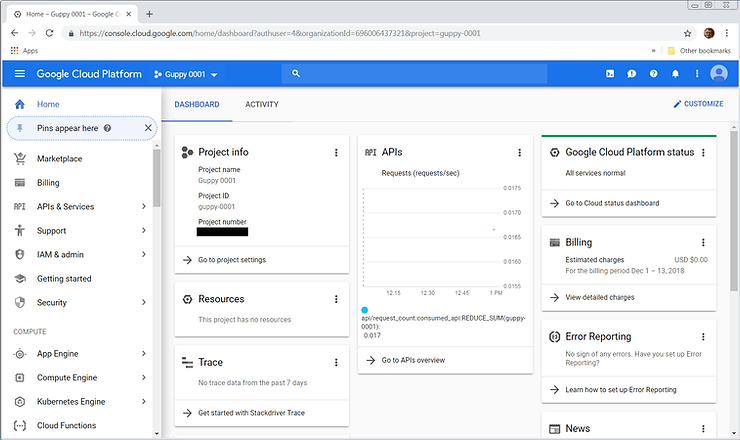Open Project info card options menu
This screenshot has height=440, width=740.
click(x=336, y=152)
